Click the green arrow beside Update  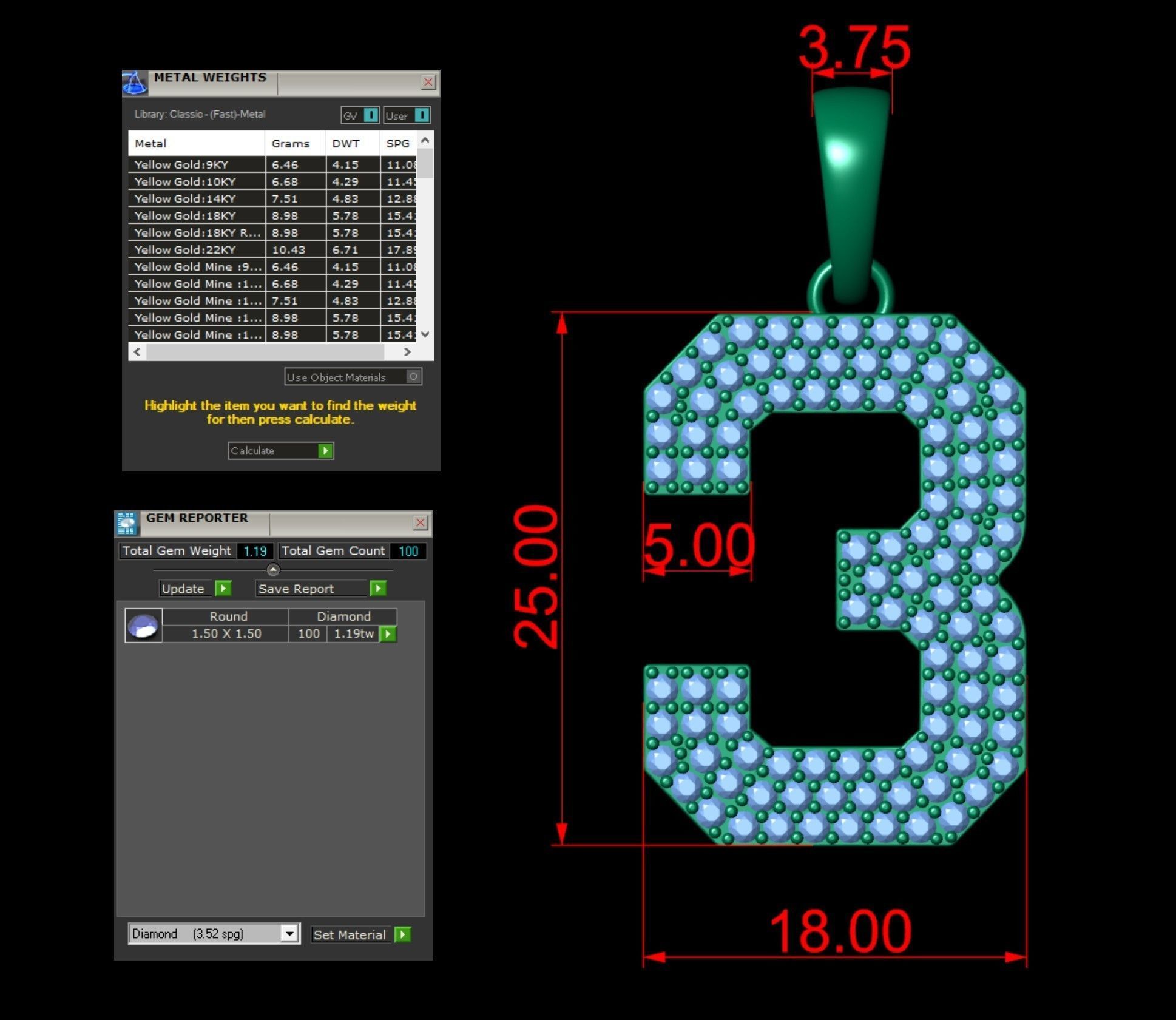(223, 589)
